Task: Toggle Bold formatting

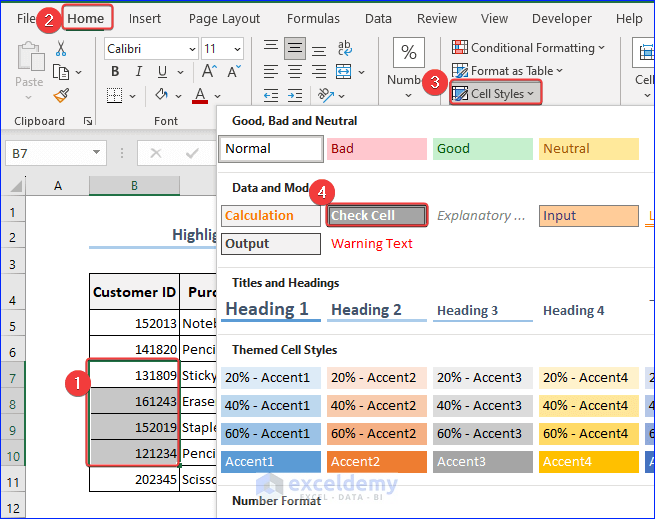Action: coord(115,71)
